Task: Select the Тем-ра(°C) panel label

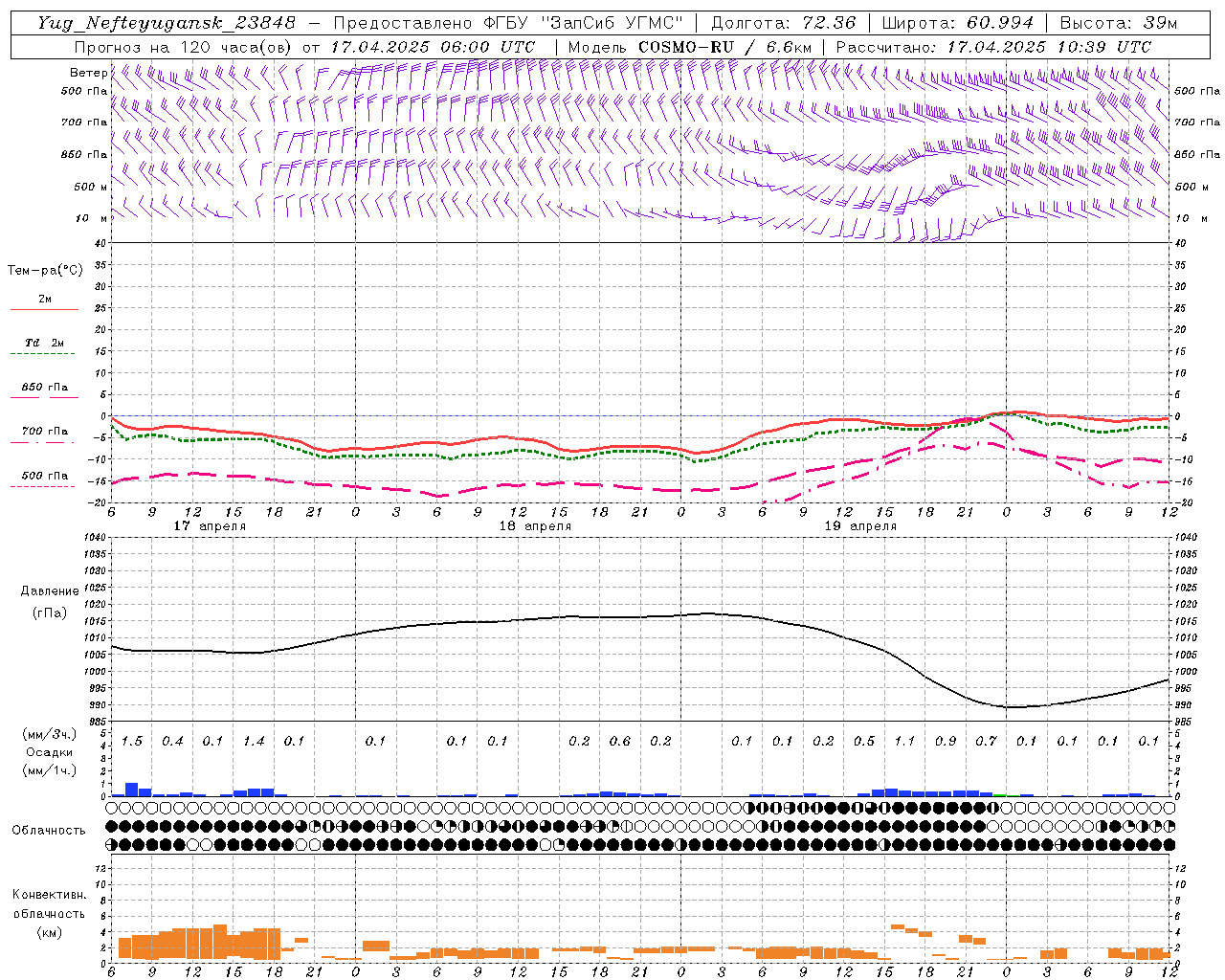Action: click(45, 271)
